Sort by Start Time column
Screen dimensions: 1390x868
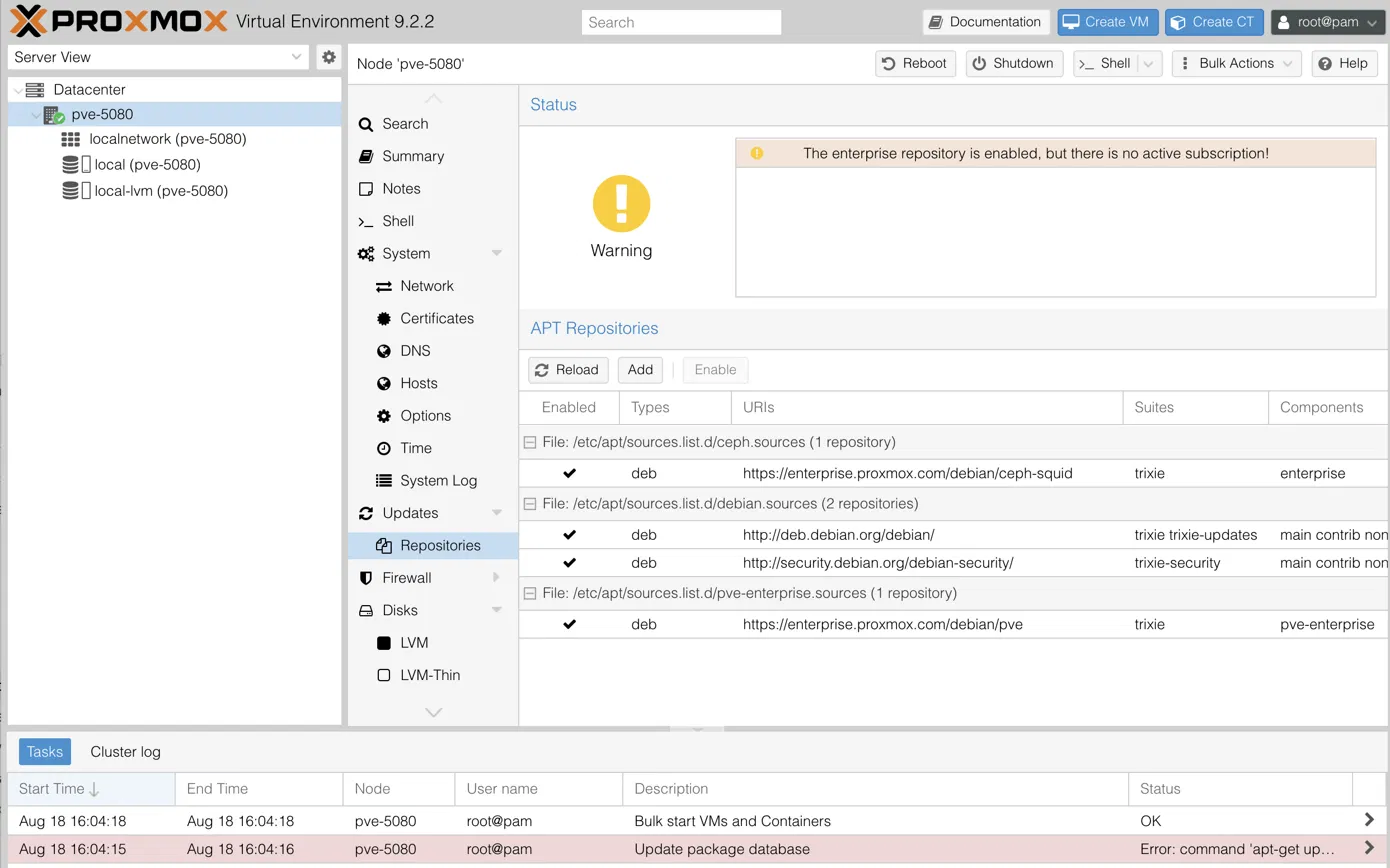tap(91, 789)
